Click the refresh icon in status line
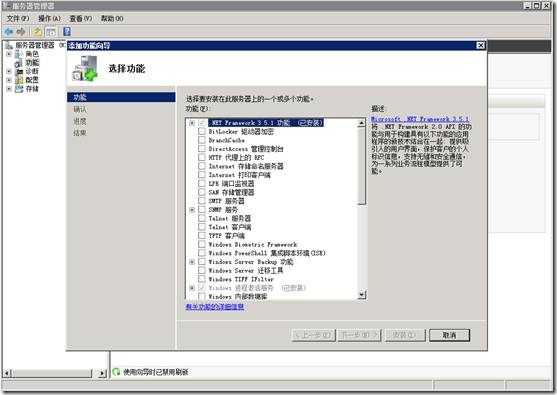This screenshot has width=557, height=395. point(116,372)
